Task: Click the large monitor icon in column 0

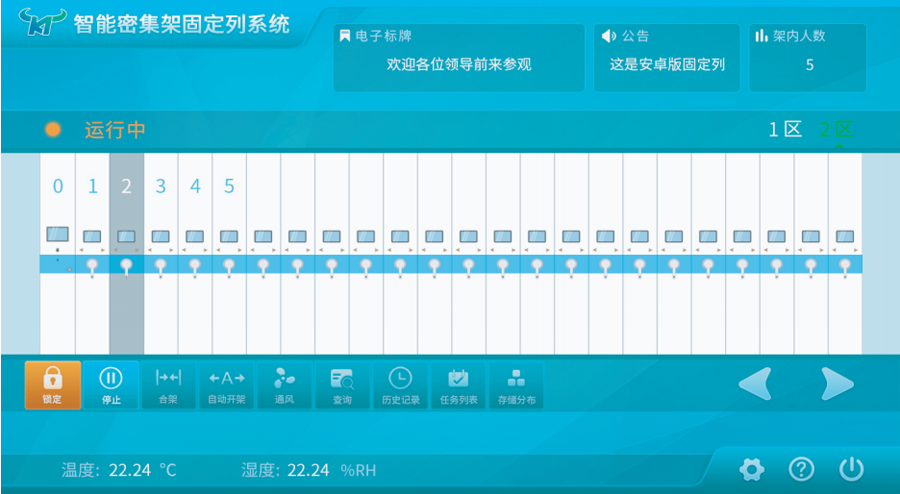Action: pyautogui.click(x=57, y=234)
